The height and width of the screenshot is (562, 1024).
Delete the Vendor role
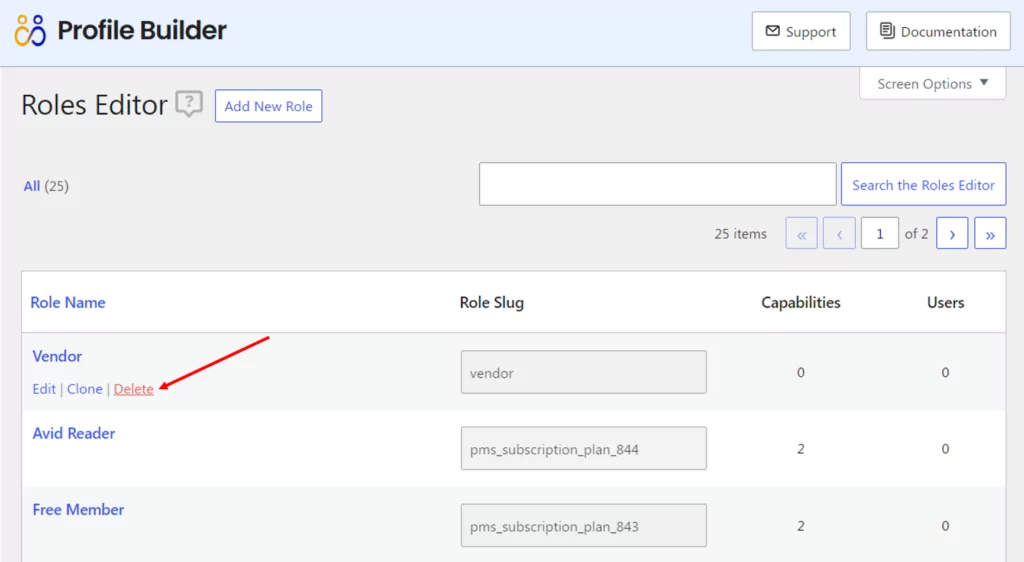pos(133,389)
